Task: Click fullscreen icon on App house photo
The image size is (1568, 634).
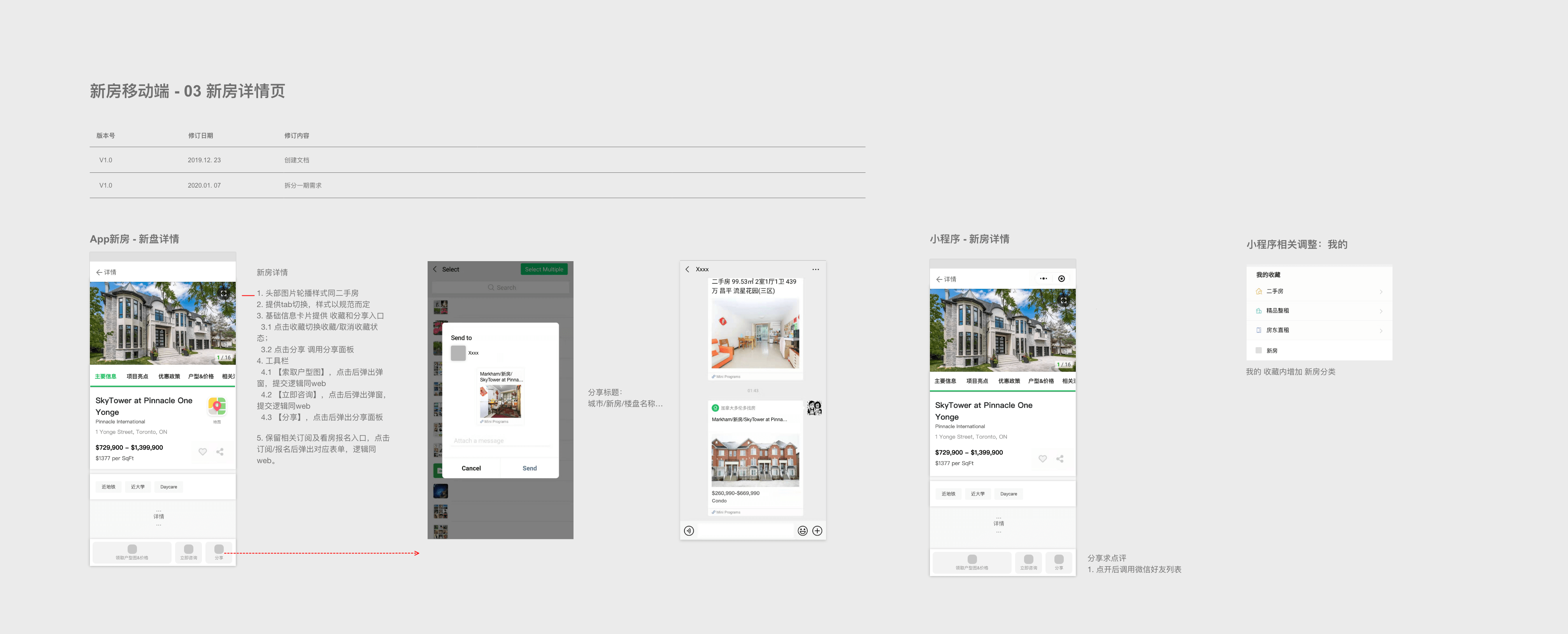Action: pos(223,293)
